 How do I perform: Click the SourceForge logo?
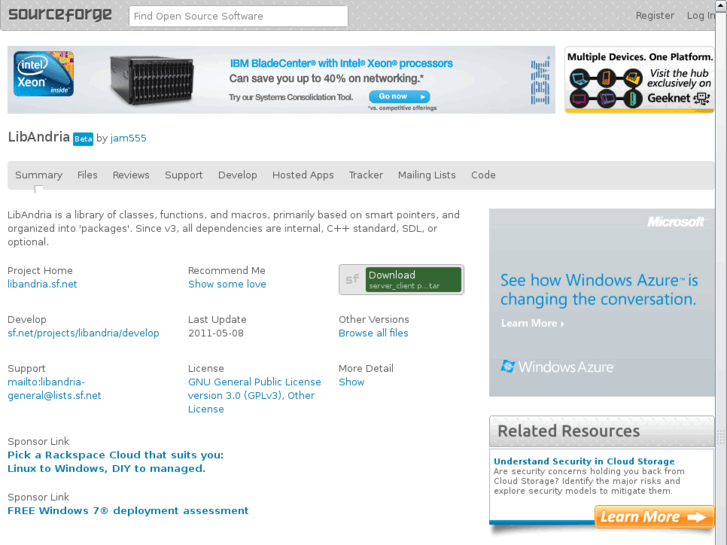pyautogui.click(x=60, y=15)
